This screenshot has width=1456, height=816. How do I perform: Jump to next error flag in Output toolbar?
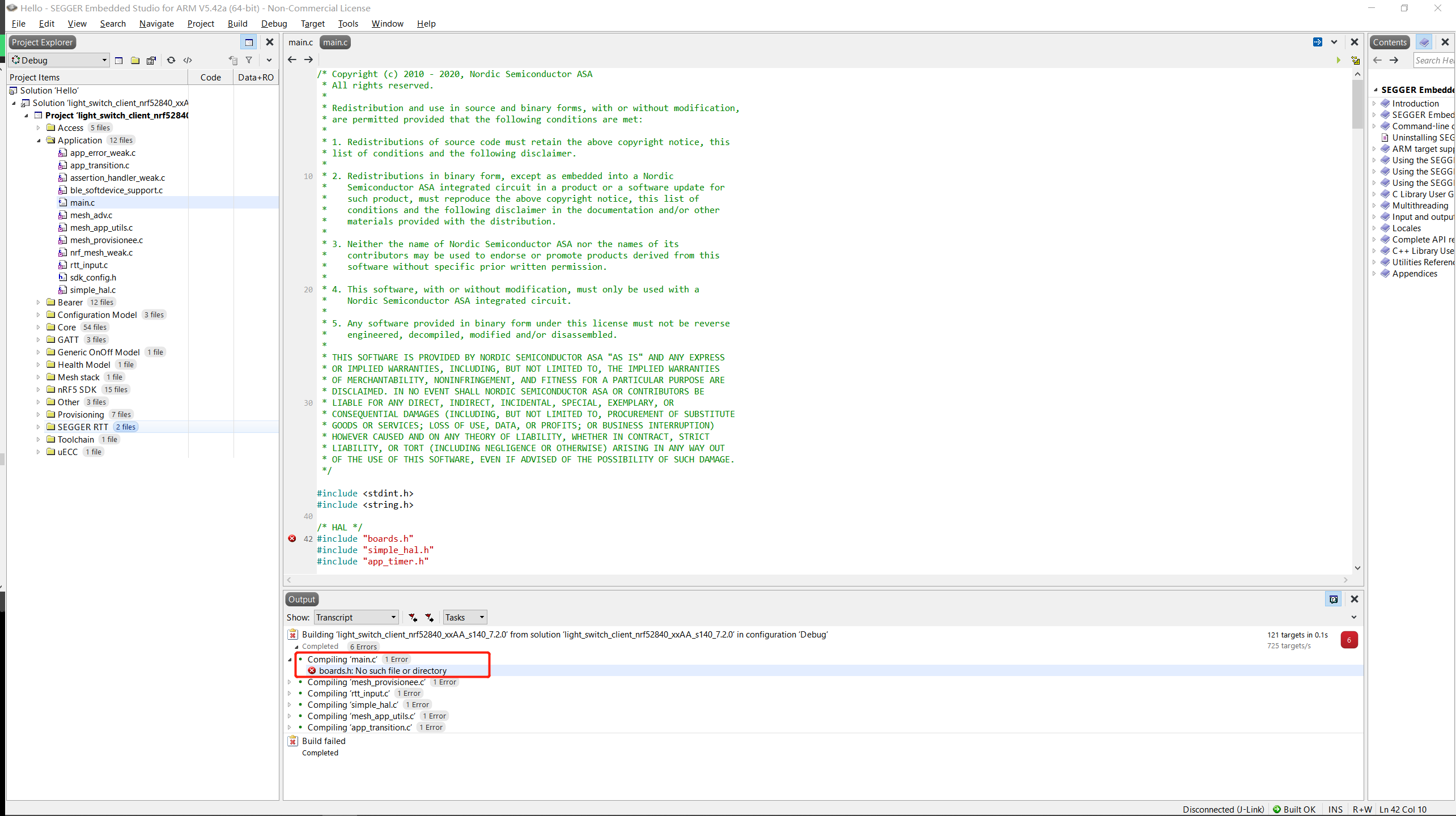pyautogui.click(x=430, y=617)
